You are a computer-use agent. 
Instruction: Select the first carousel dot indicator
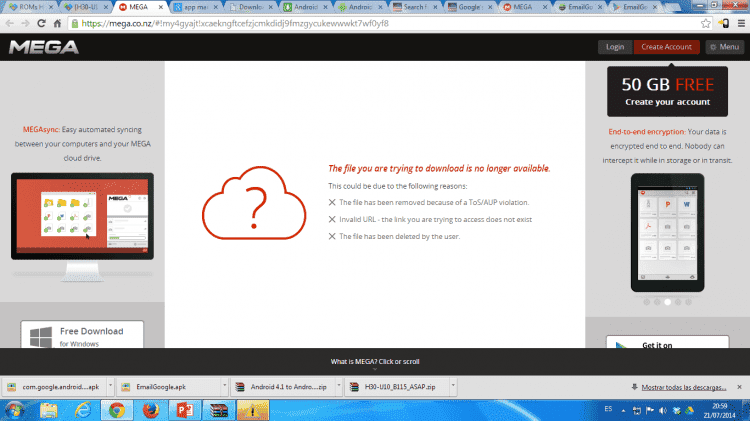click(x=647, y=302)
